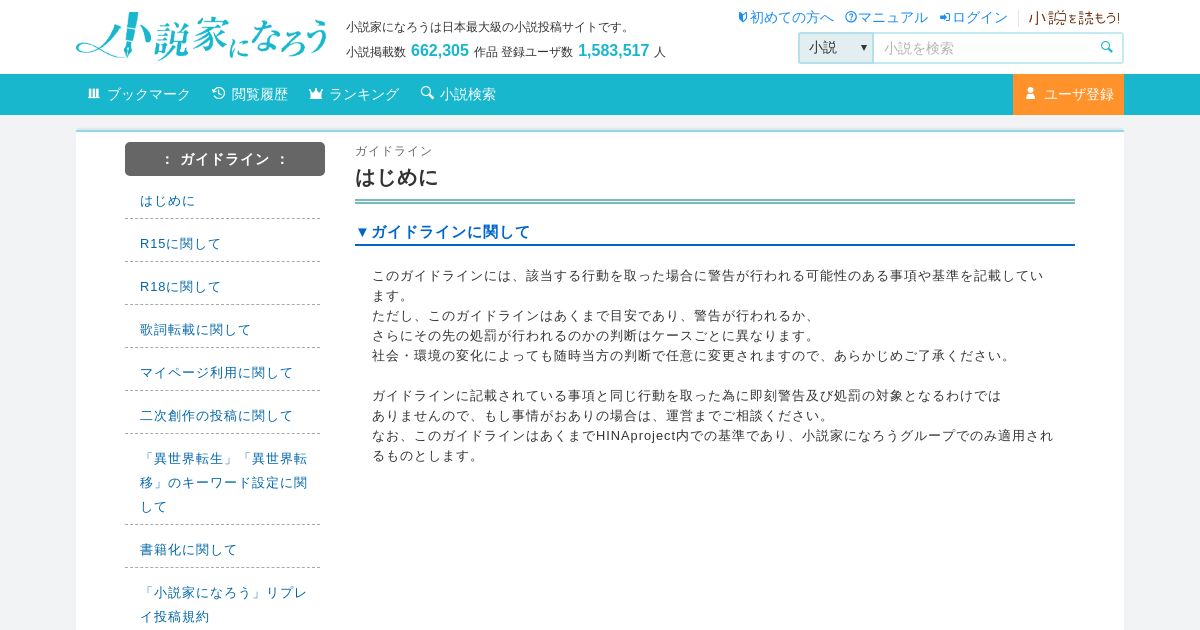Open the 小説 search category dropdown
Viewport: 1200px width, 630px height.
(836, 48)
